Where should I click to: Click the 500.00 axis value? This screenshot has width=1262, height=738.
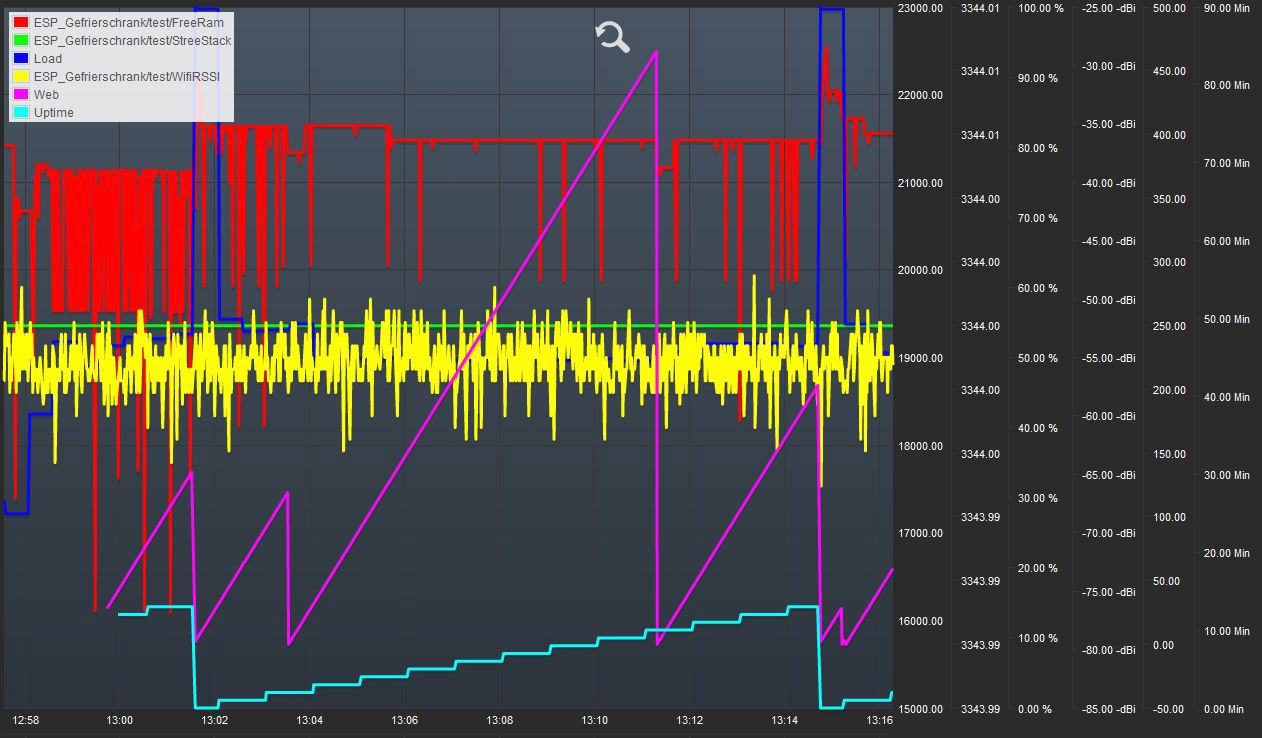[x=1169, y=8]
